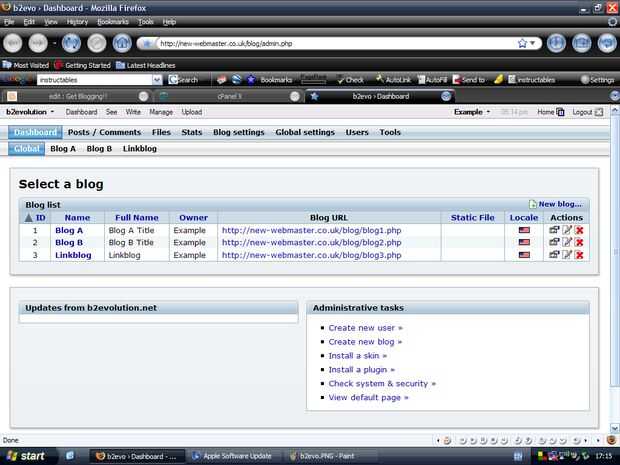The height and width of the screenshot is (465, 620).
Task: Switch to the Posts / Comments tab
Action: (104, 132)
